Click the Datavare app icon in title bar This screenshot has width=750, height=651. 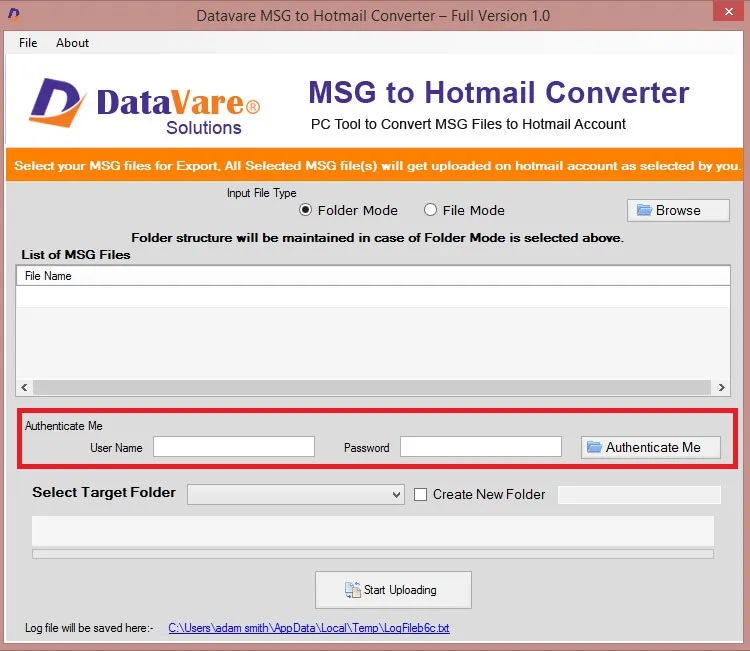[14, 14]
